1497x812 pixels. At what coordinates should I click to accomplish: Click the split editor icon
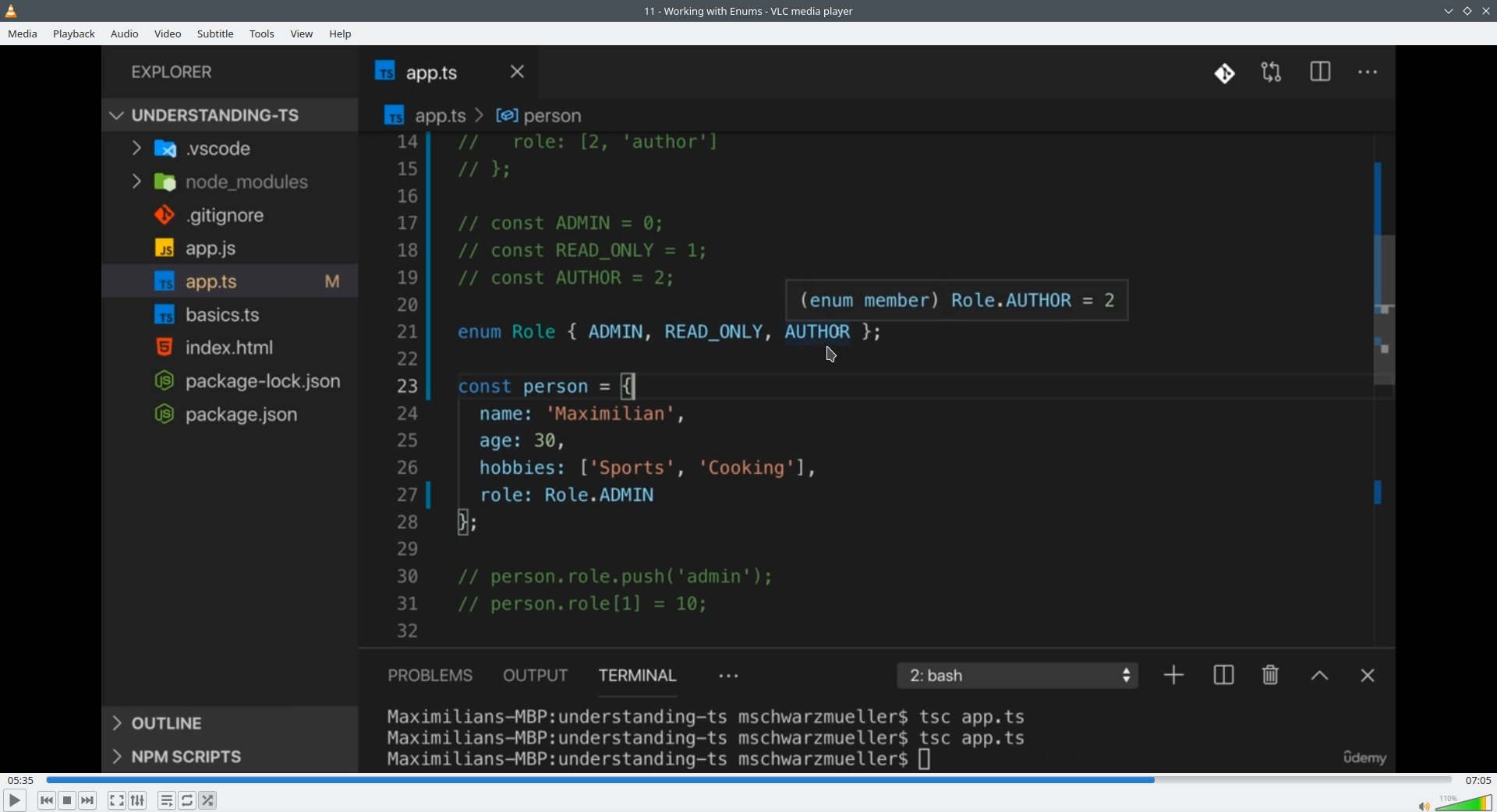[1320, 72]
